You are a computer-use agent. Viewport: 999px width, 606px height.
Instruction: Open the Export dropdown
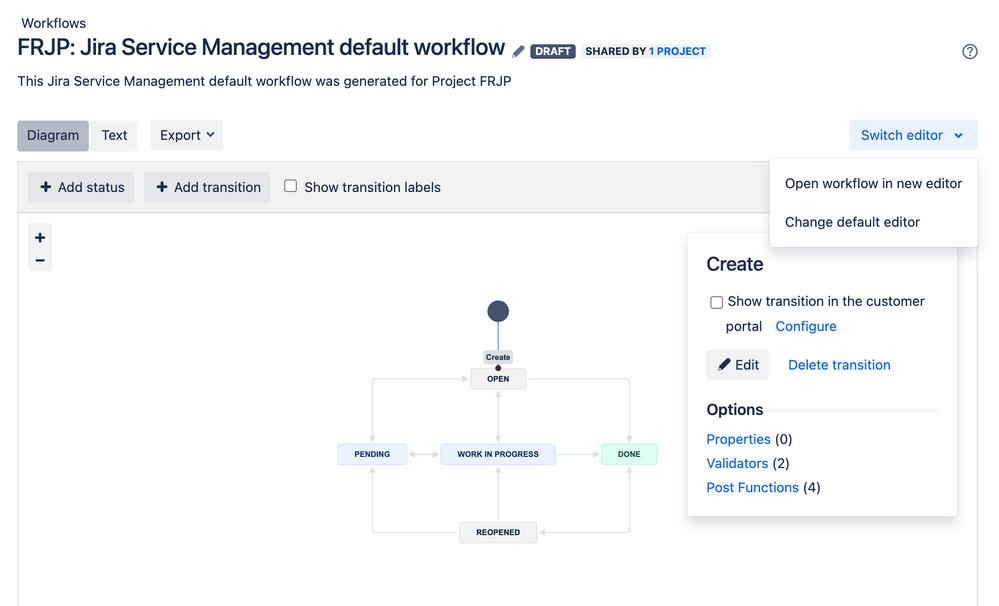(x=186, y=135)
